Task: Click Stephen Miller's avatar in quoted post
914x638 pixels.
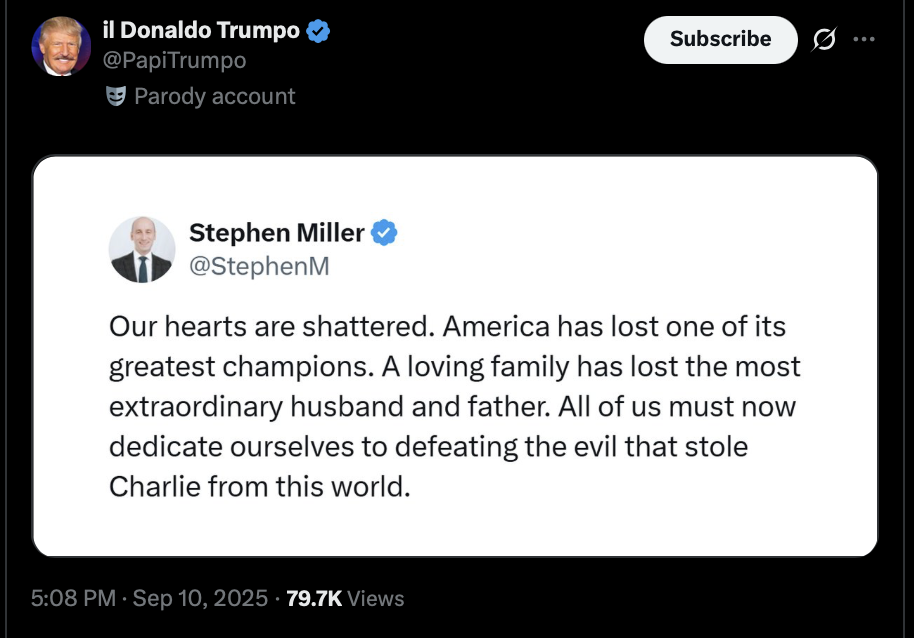Action: (141, 250)
